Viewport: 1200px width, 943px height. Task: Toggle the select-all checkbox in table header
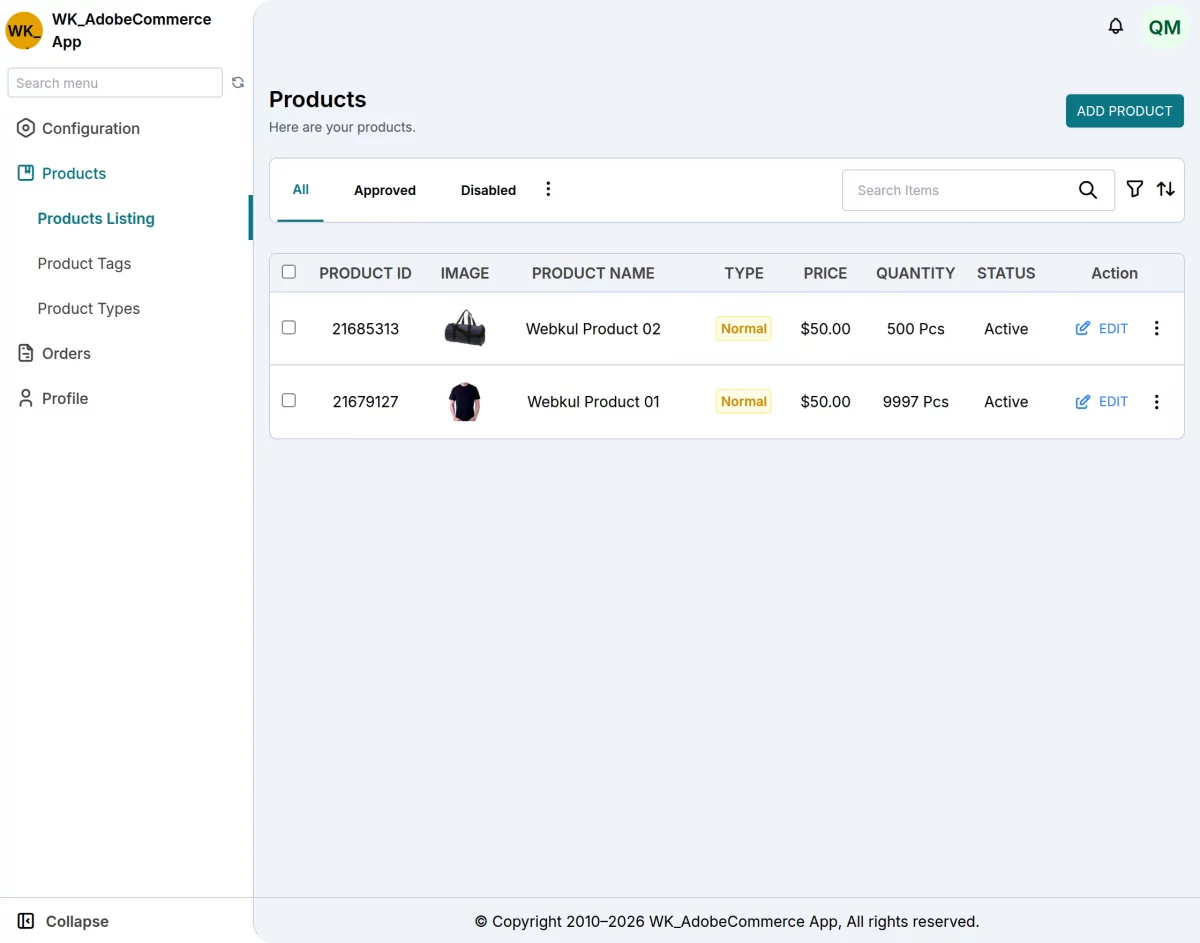[x=289, y=272]
